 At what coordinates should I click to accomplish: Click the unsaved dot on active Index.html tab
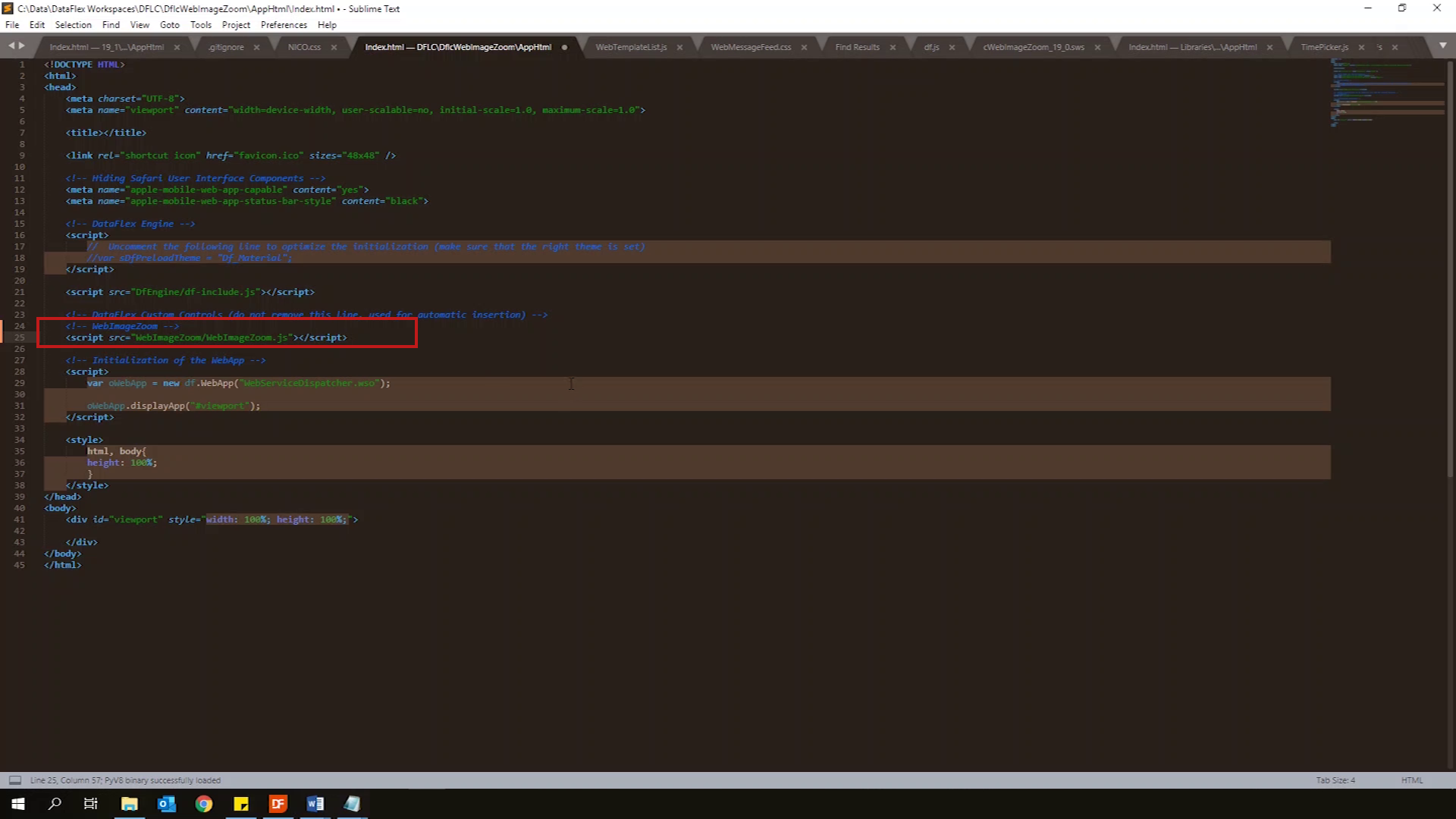(564, 47)
